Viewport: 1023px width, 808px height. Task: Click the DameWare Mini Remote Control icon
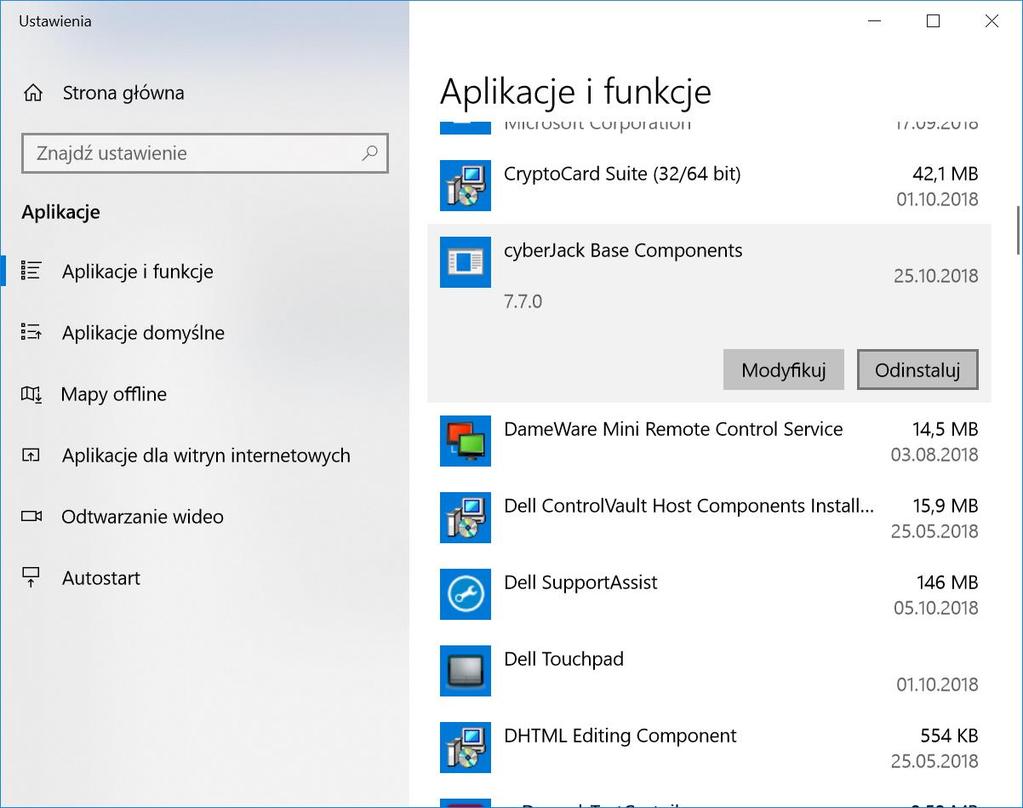click(x=465, y=441)
